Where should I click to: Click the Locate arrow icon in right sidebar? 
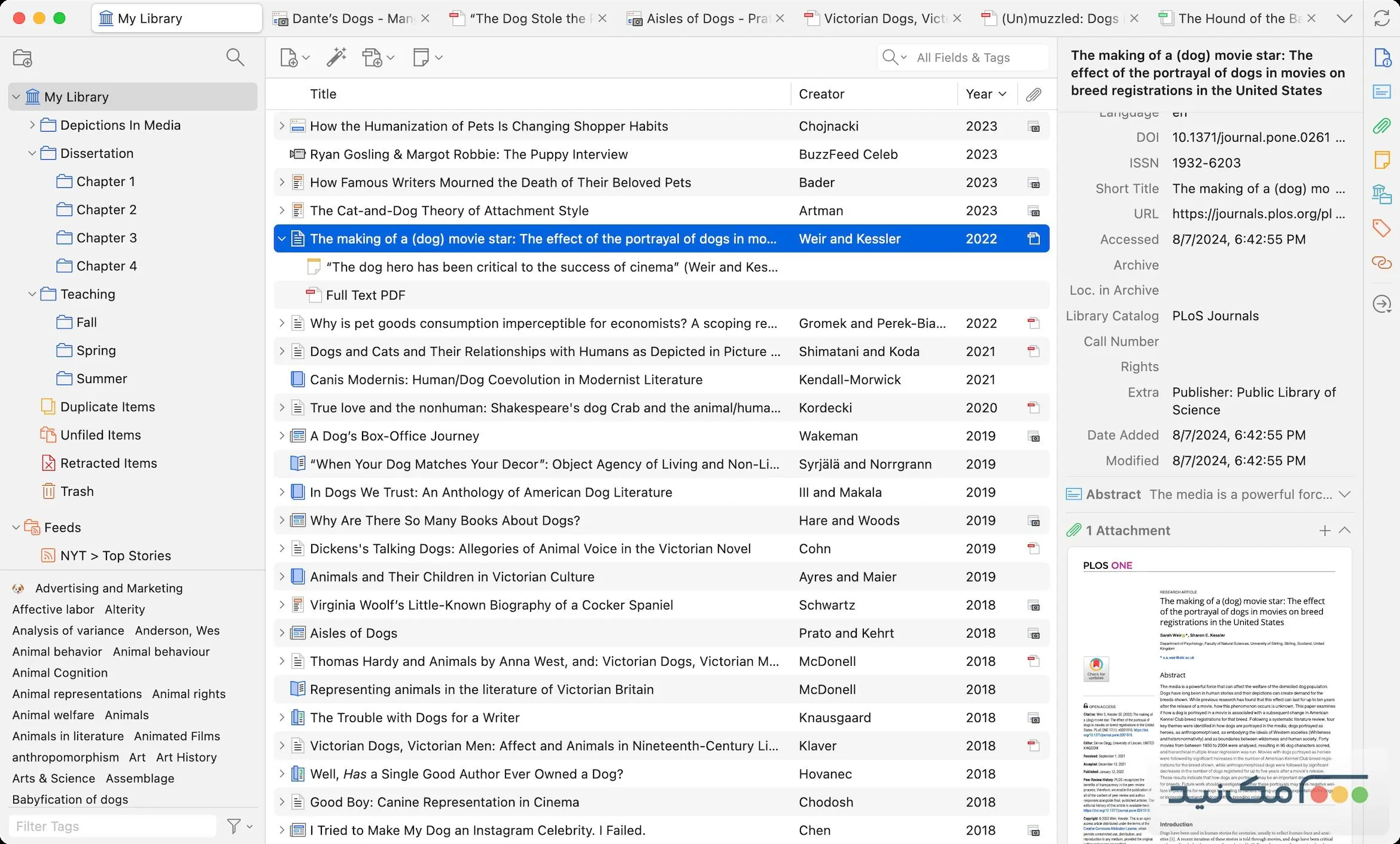1382,304
